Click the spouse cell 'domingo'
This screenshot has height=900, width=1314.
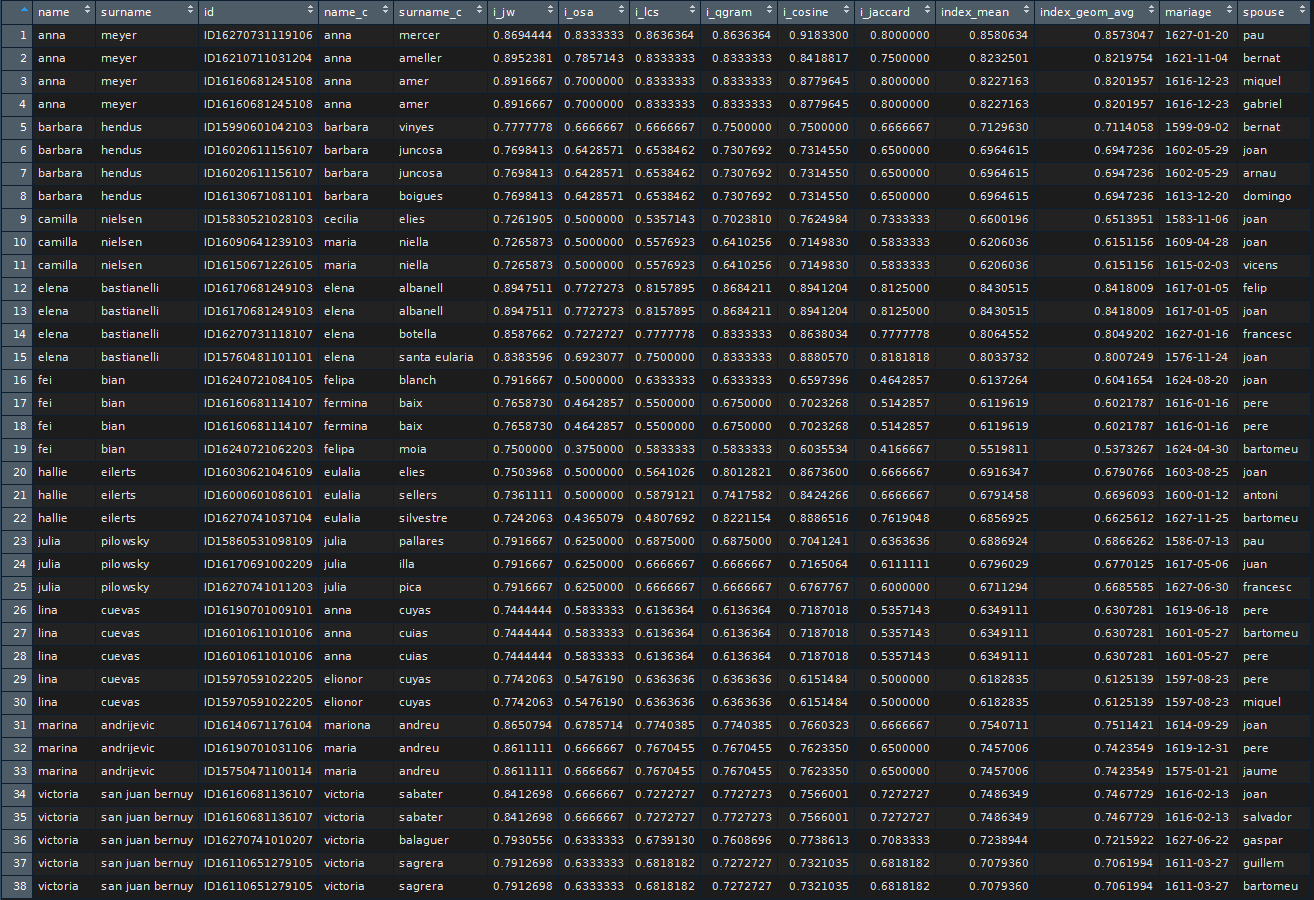(x=1267, y=196)
